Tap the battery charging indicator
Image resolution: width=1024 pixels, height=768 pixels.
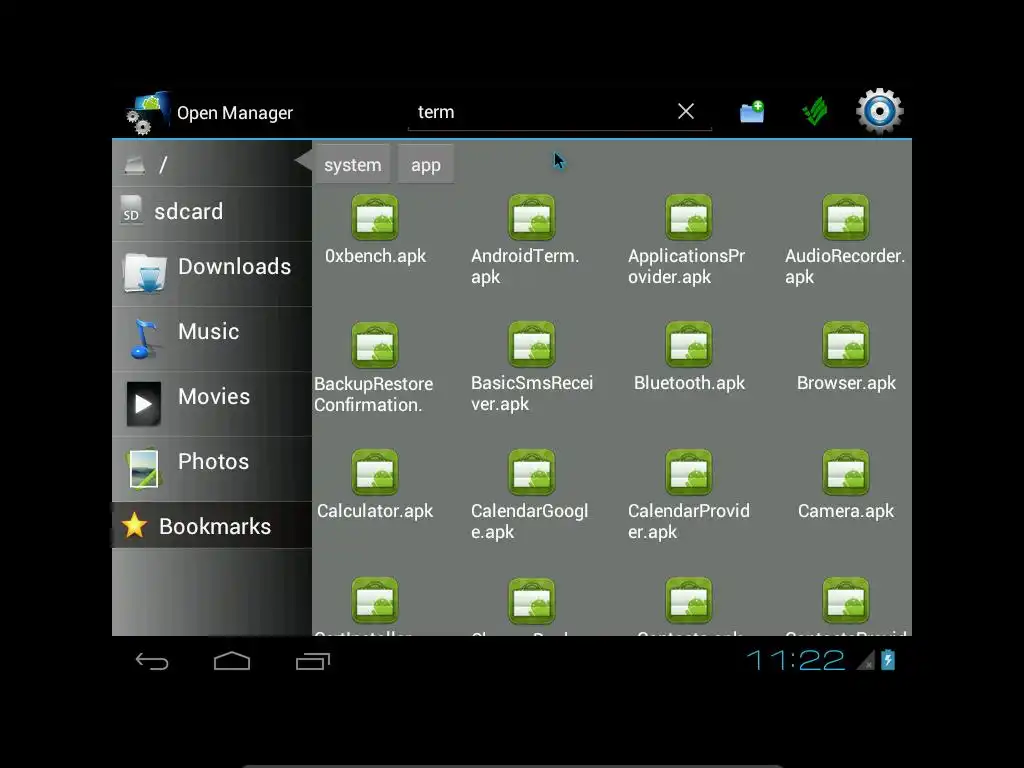[888, 660]
